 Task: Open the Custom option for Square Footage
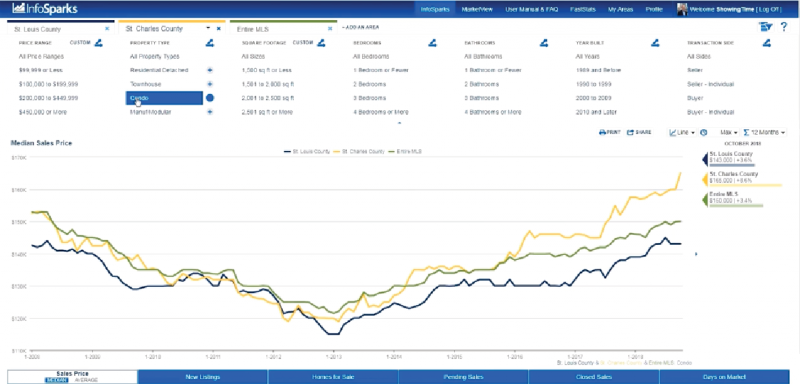303,43
